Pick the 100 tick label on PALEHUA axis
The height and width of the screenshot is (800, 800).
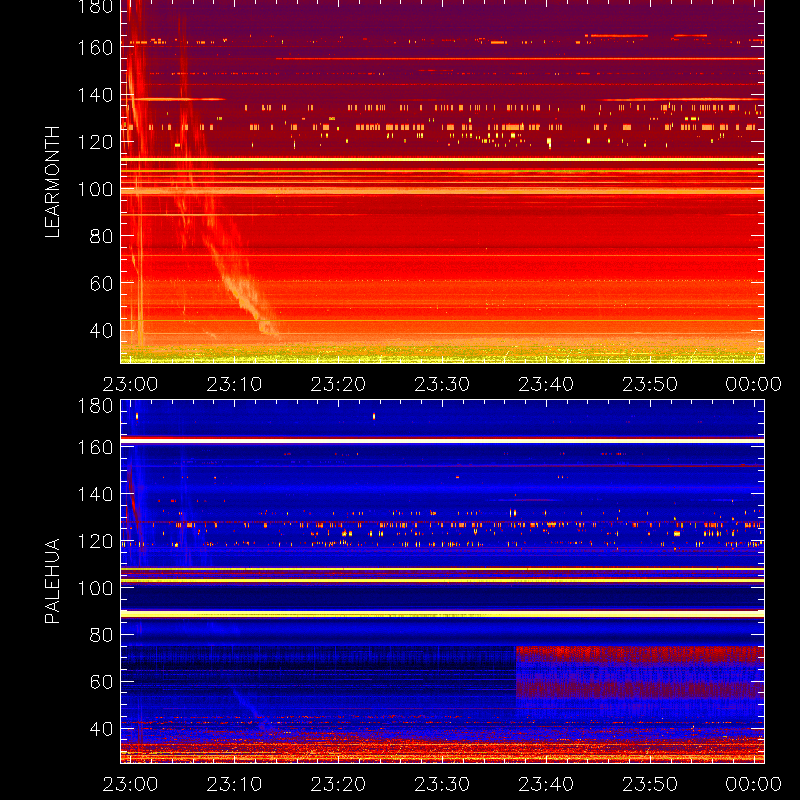click(x=95, y=588)
